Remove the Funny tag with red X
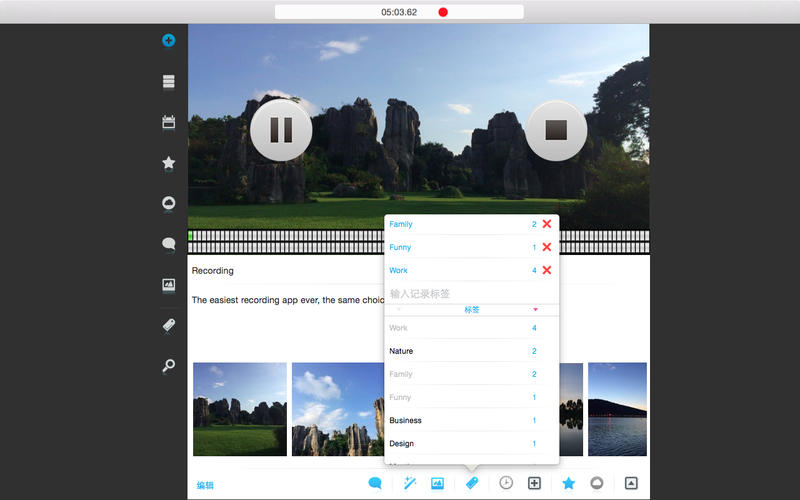Screen dimensions: 800x500 point(546,247)
